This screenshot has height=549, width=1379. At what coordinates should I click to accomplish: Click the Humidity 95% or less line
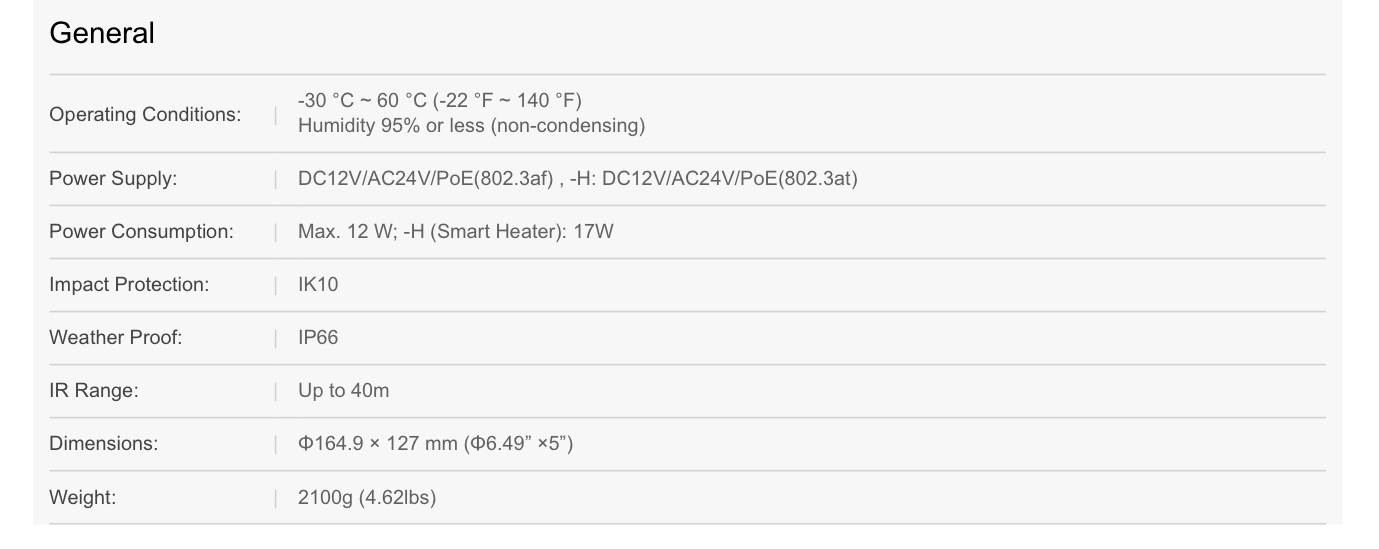pos(471,126)
